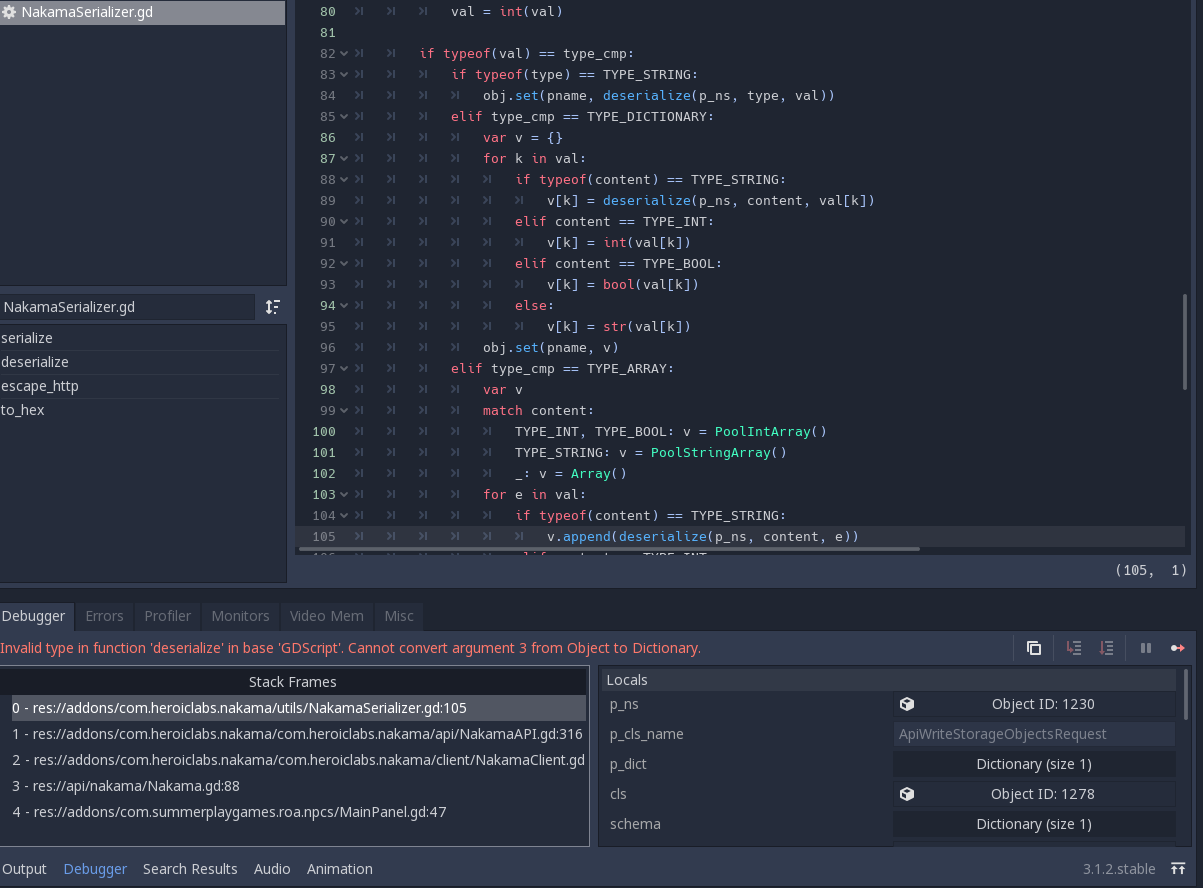Click the Locals panel vertical scrollbar

click(x=1187, y=694)
